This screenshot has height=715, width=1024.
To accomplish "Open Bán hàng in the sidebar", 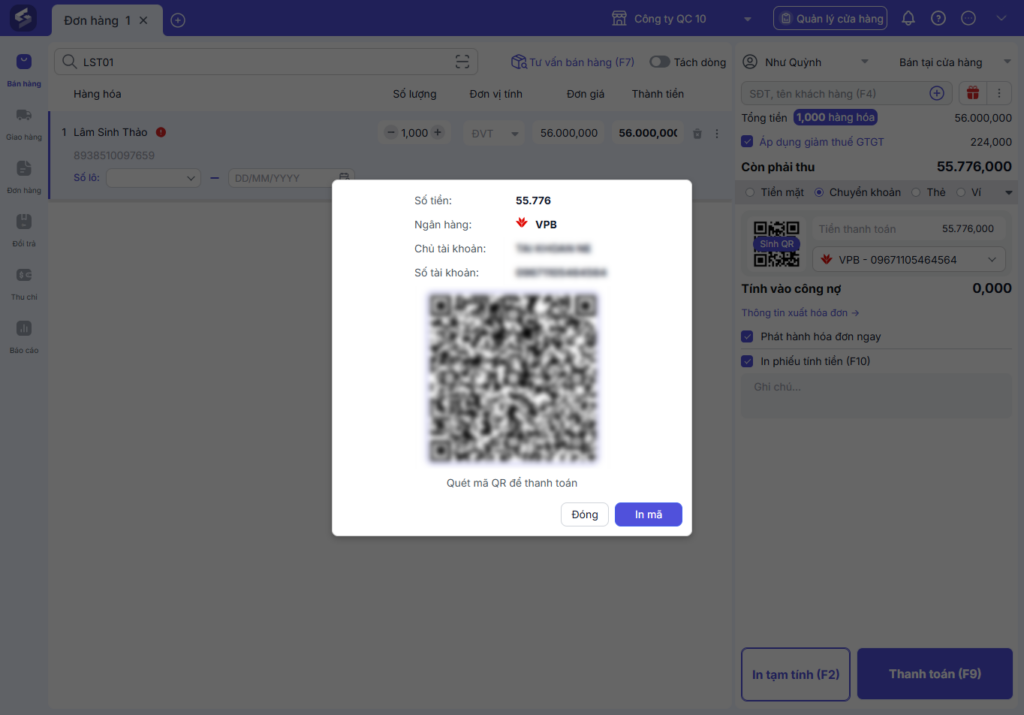I will coord(24,71).
